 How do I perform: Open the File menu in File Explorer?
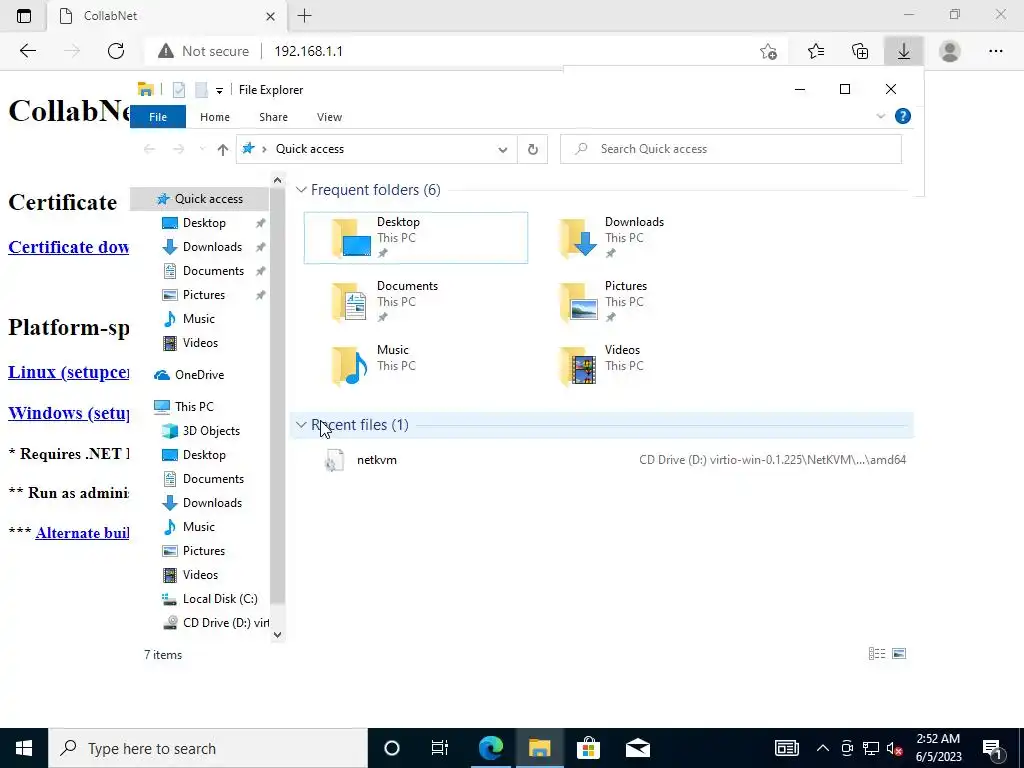click(158, 117)
